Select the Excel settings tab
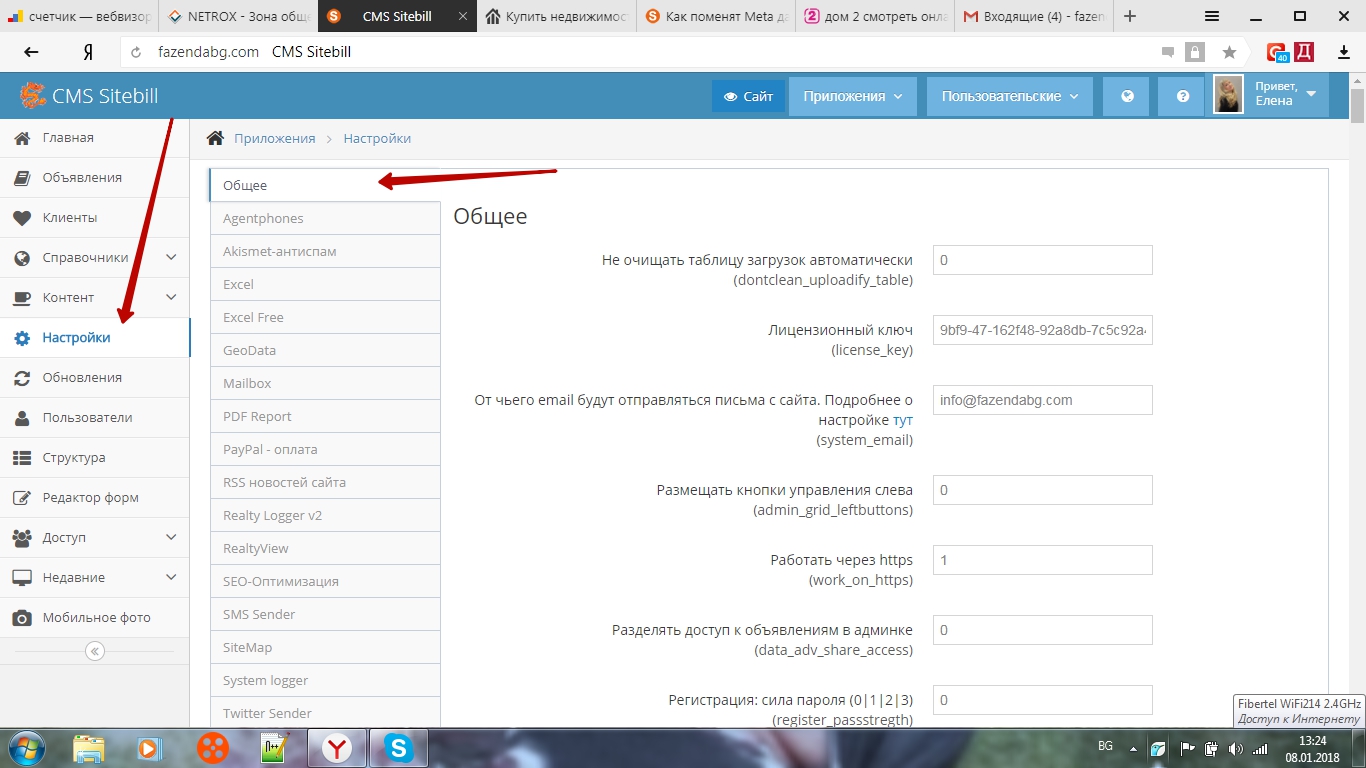 pyautogui.click(x=325, y=284)
